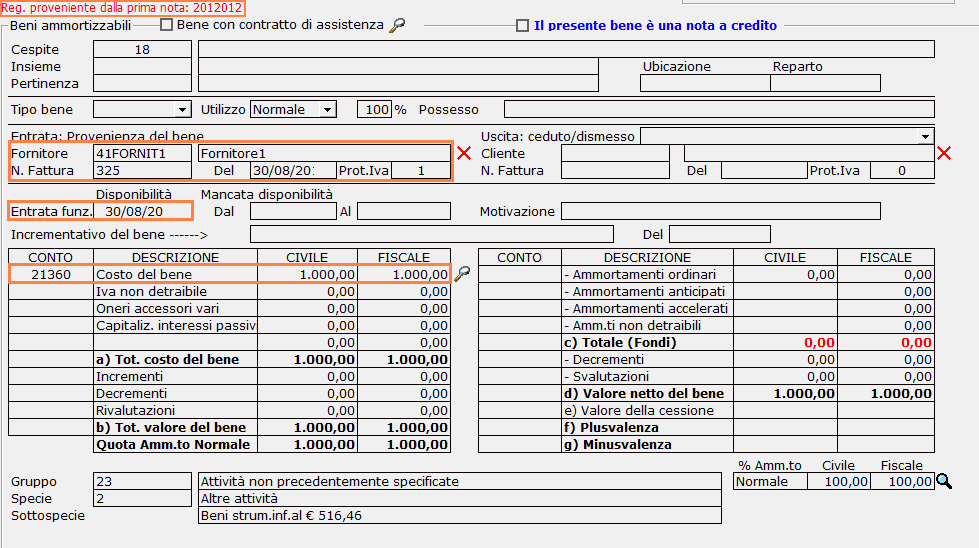Click the Gruppo code field 23
The width and height of the screenshot is (979, 548).
click(142, 481)
